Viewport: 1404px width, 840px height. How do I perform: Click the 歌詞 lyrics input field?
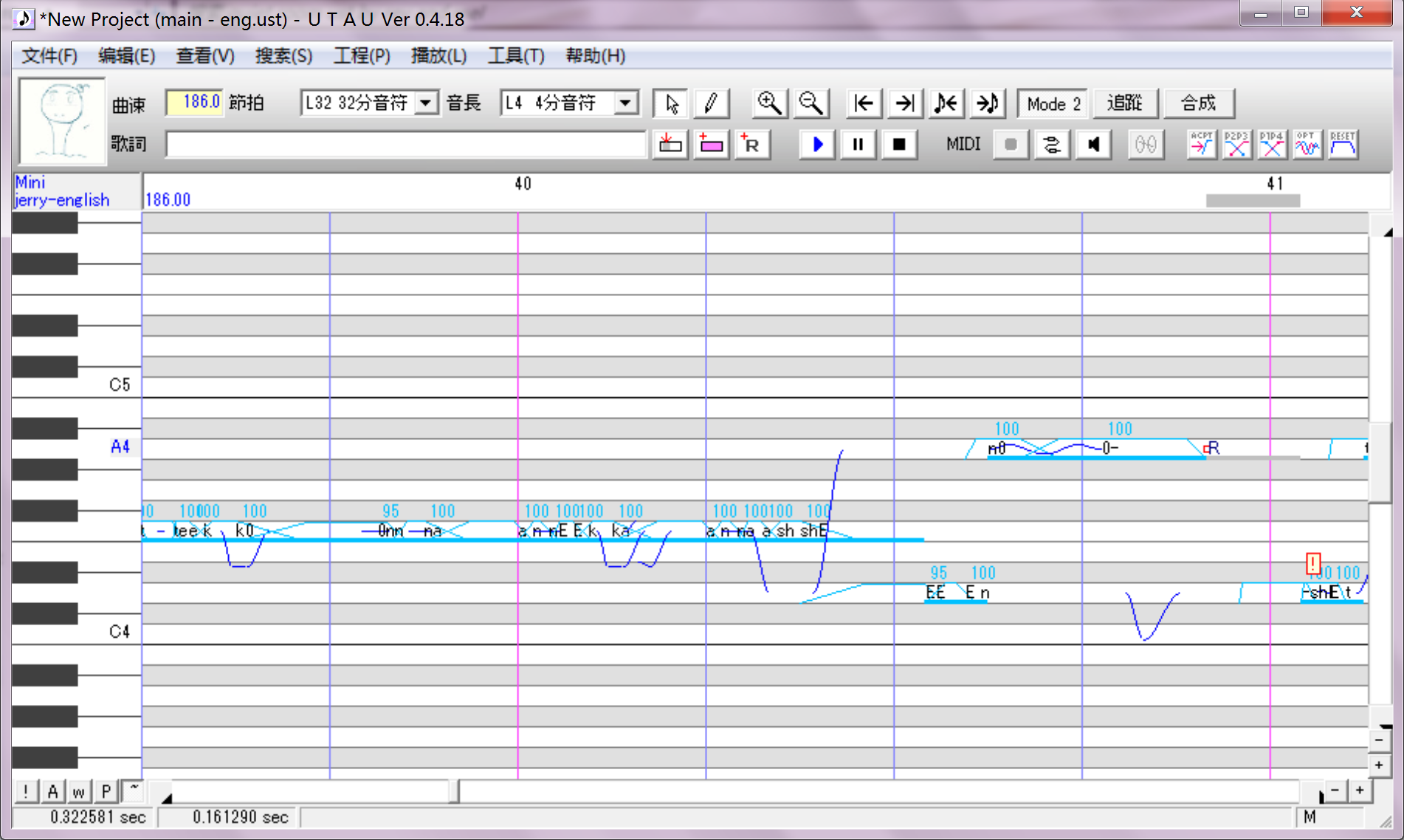pyautogui.click(x=406, y=144)
